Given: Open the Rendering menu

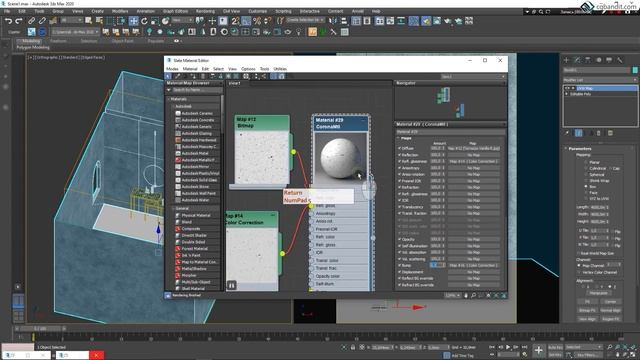Looking at the screenshot, I should click(205, 11).
